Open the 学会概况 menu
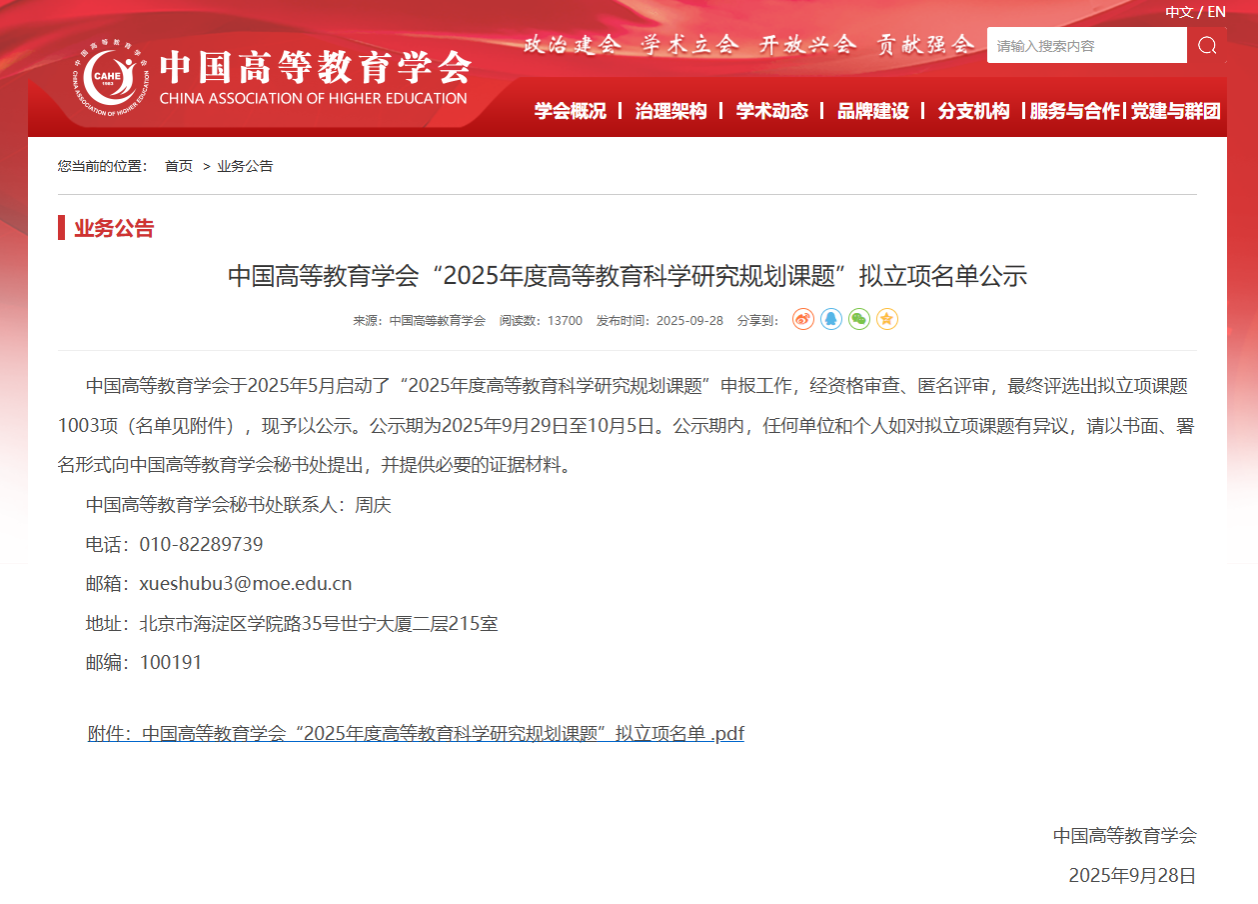The width and height of the screenshot is (1258, 904). tap(570, 111)
